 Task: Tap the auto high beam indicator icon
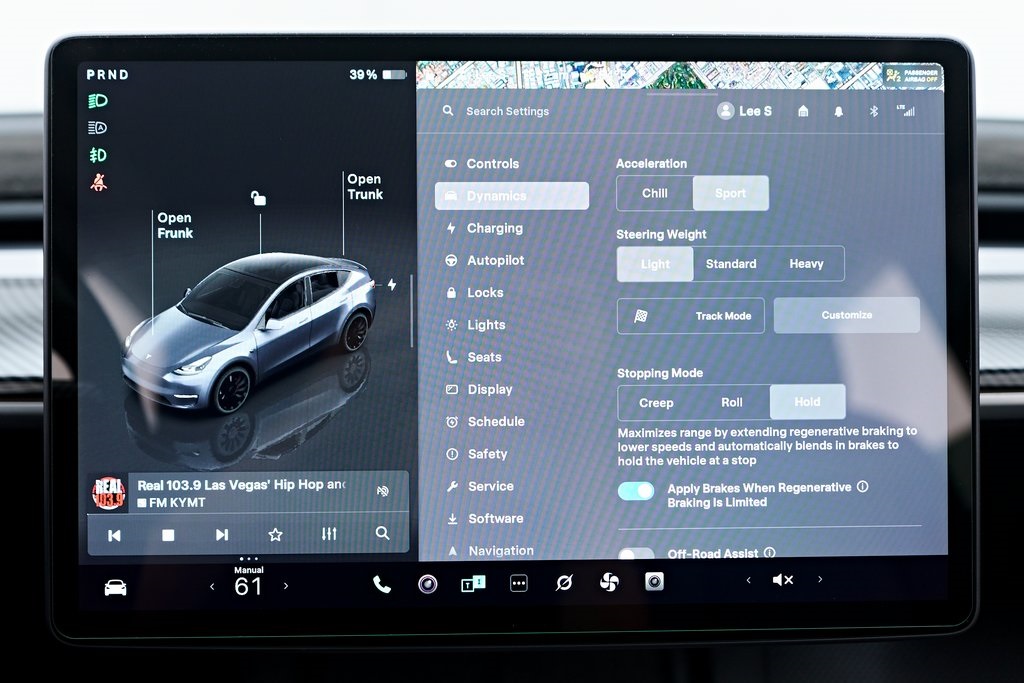pos(97,128)
